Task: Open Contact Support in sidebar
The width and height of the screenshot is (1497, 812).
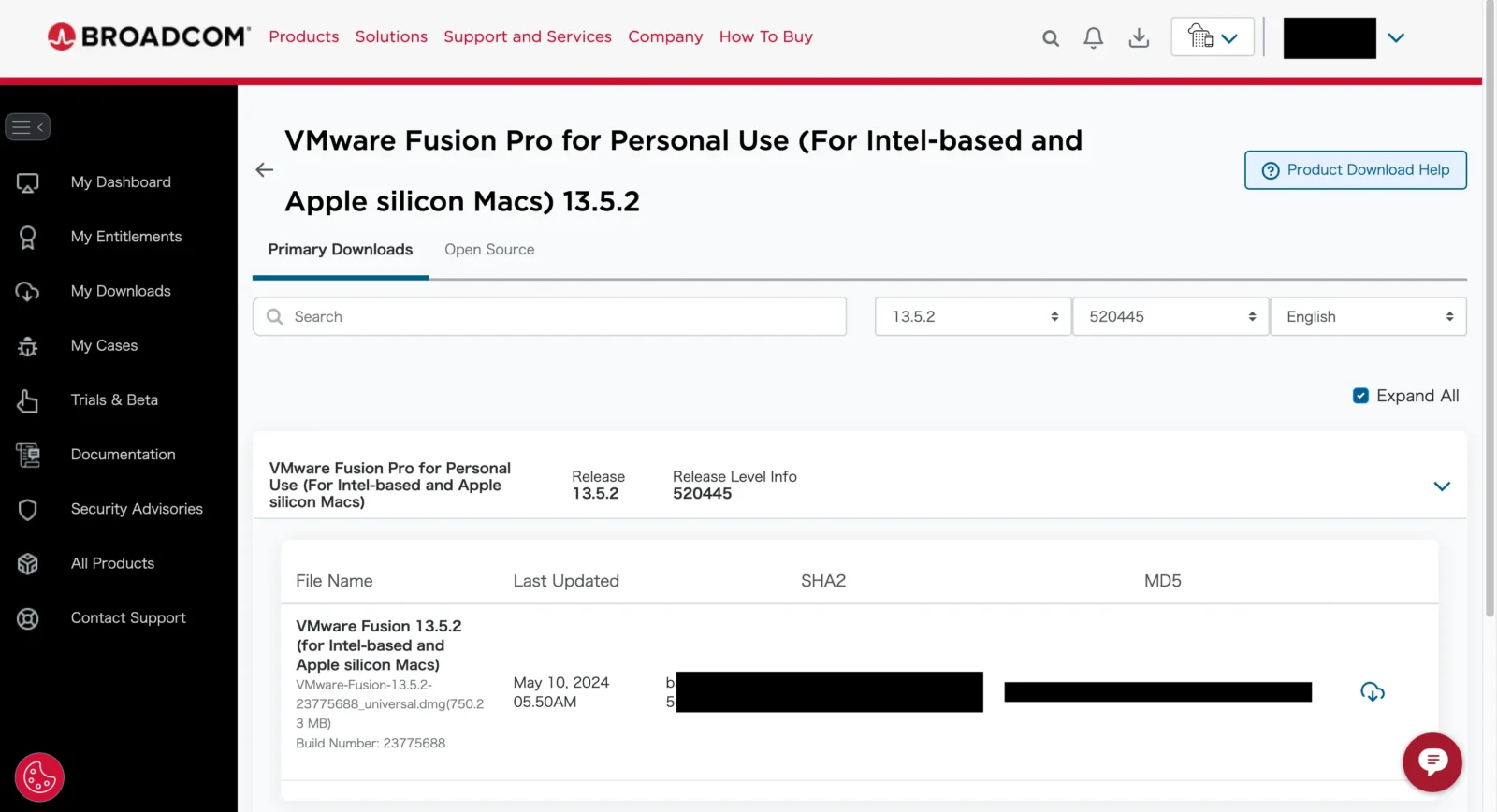Action: [x=128, y=617]
